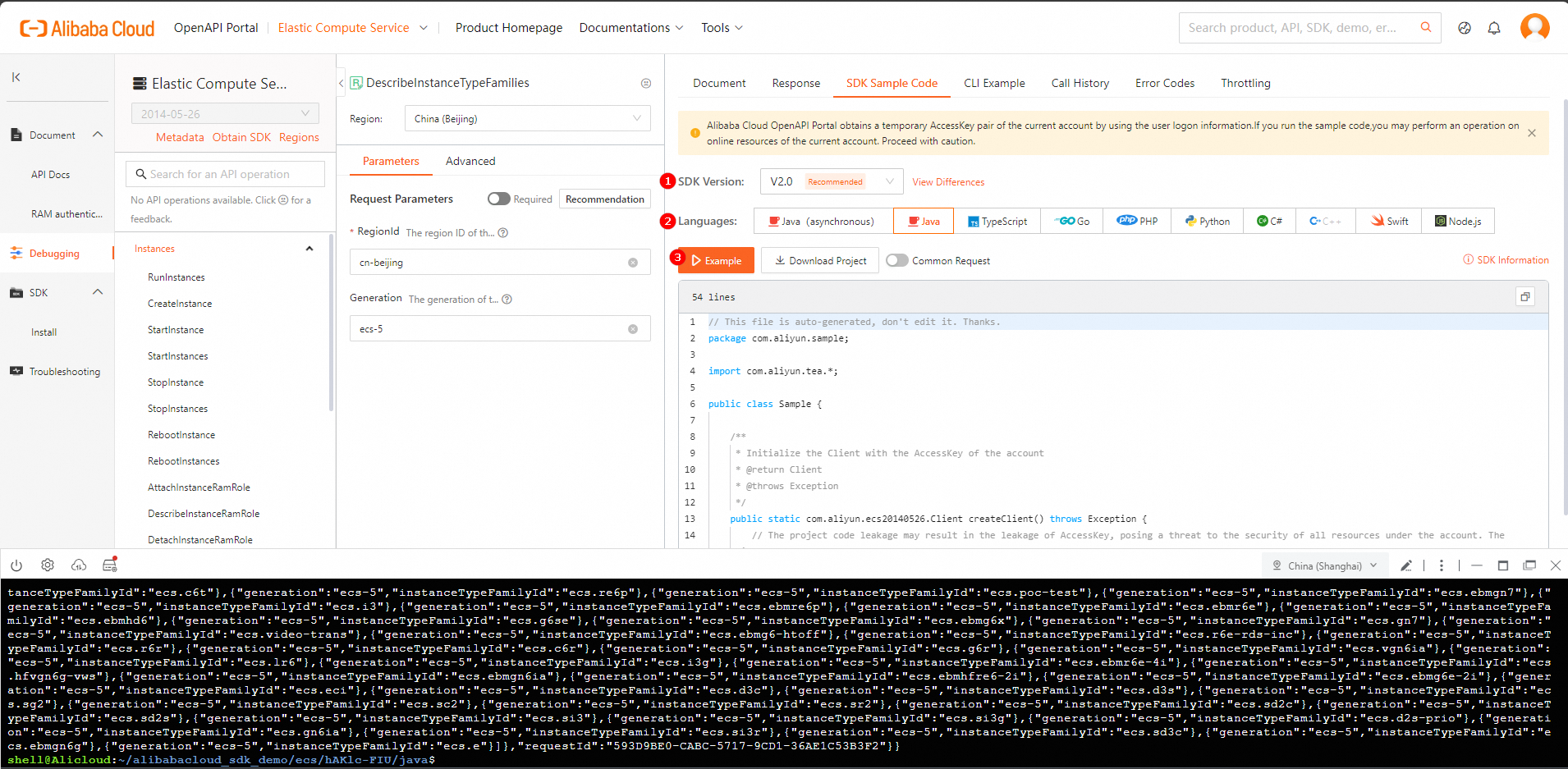Open the Obtain SDK link
This screenshot has width=1568, height=769.
point(241,137)
